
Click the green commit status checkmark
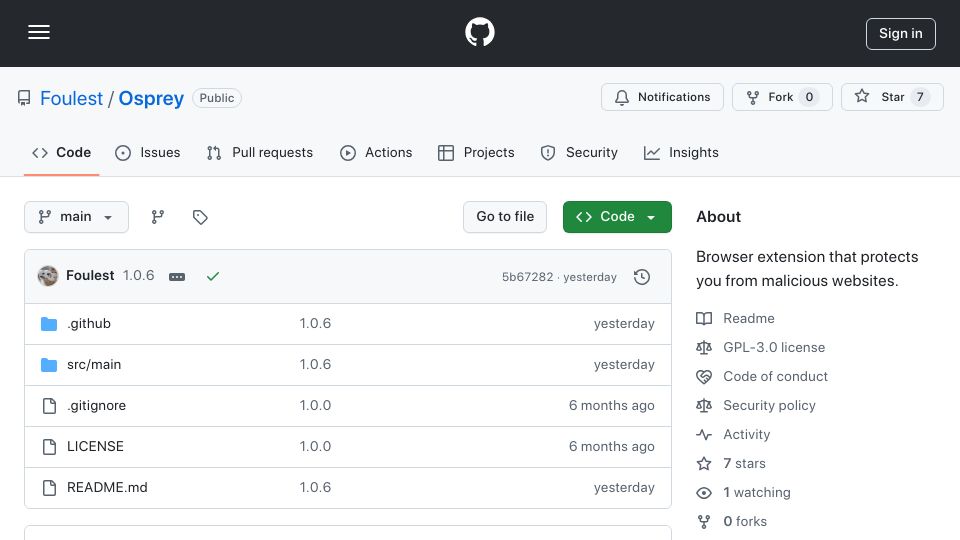click(x=212, y=277)
